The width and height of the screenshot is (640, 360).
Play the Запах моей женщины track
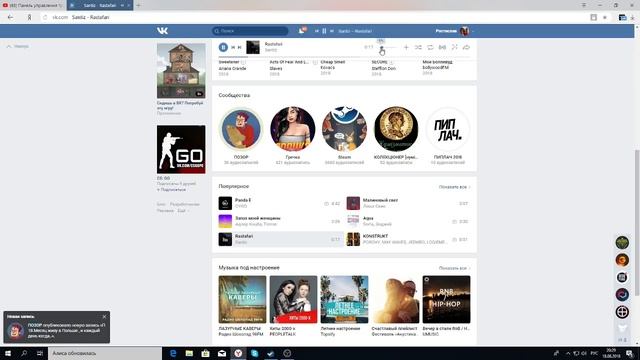pyautogui.click(x=280, y=221)
